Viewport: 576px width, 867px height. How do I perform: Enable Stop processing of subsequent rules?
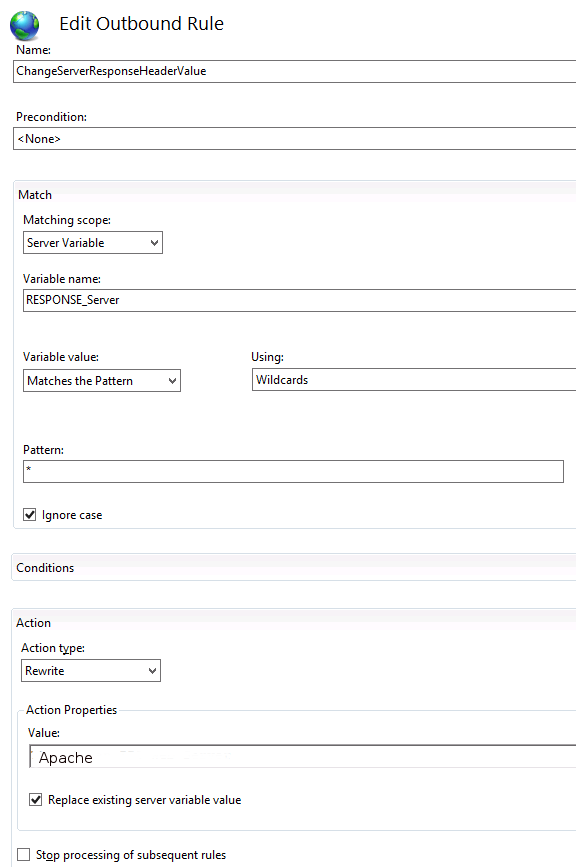[x=23, y=854]
